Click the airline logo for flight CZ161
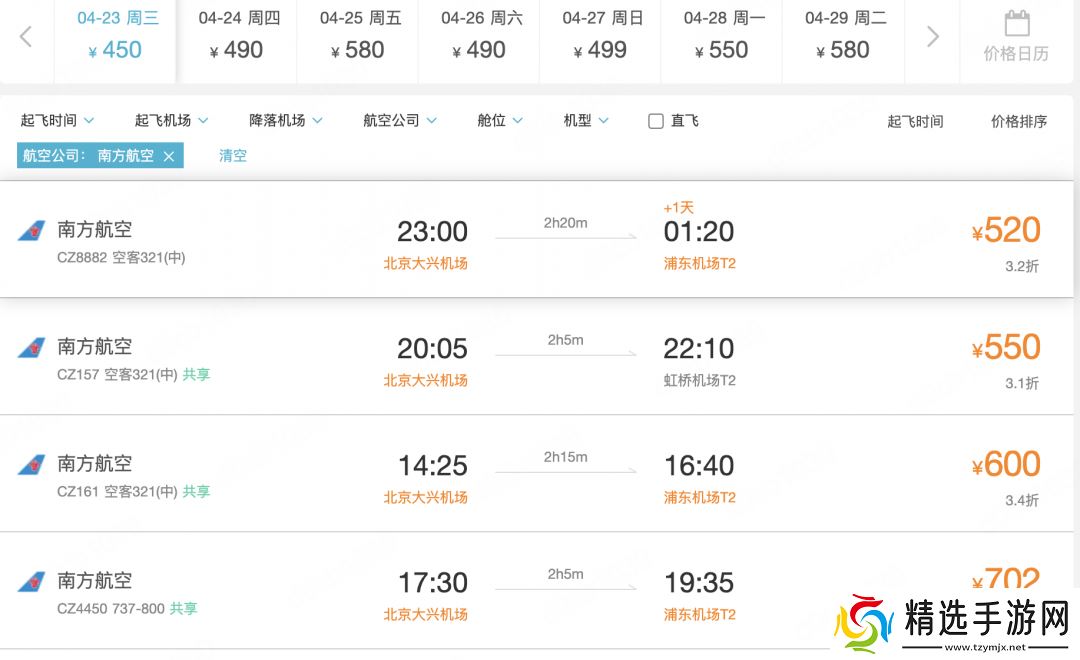This screenshot has width=1080, height=660. pos(31,465)
